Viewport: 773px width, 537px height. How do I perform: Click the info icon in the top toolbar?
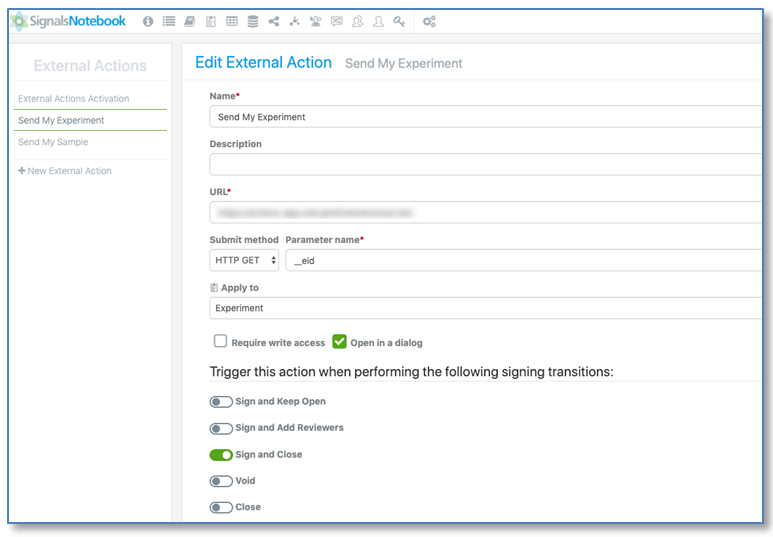point(148,21)
